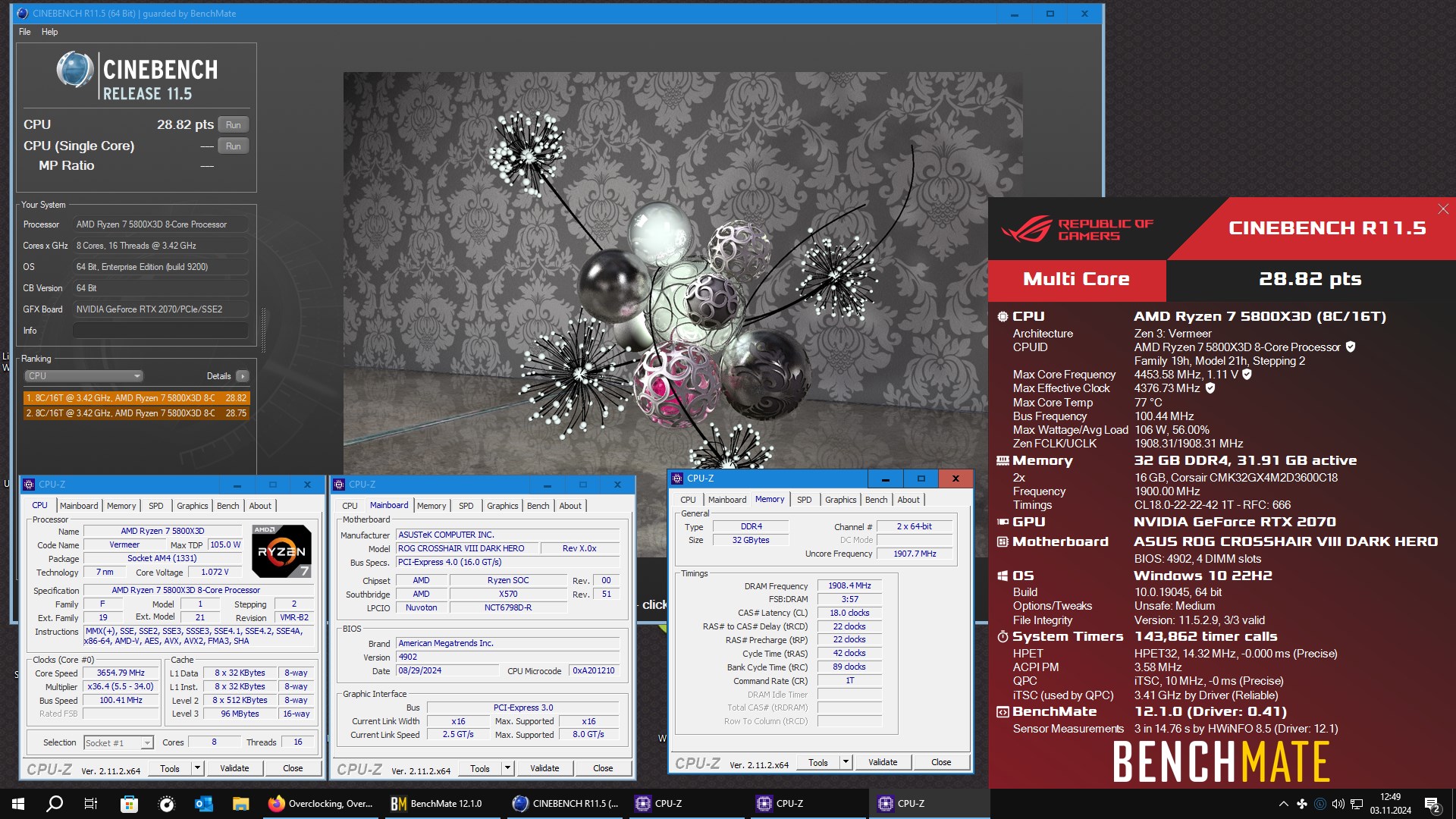Viewport: 1456px width, 819px height.
Task: Click the Memory section icon in BenchMate
Action: pyautogui.click(x=1002, y=460)
